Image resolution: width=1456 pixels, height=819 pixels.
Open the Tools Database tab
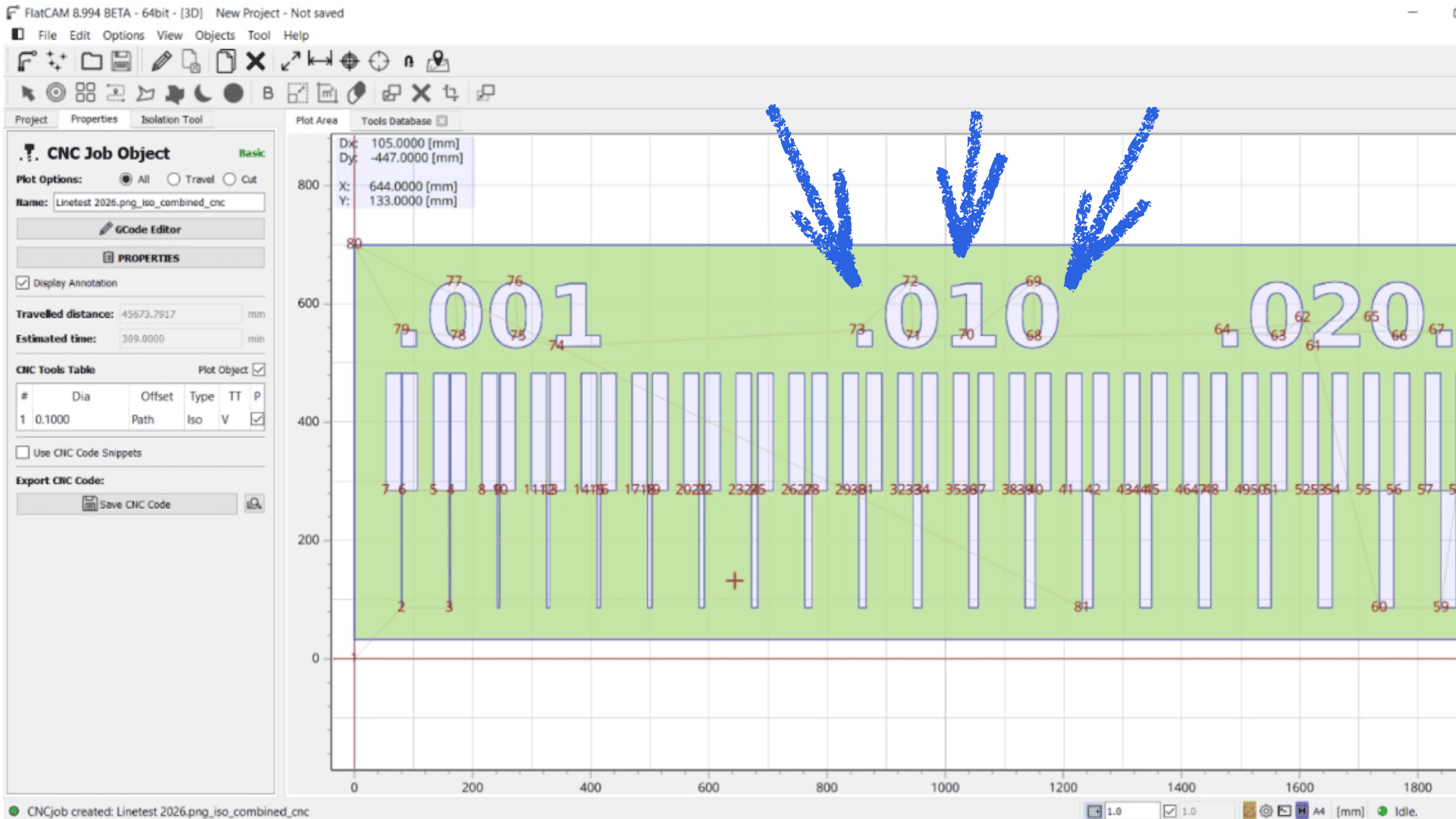click(396, 121)
